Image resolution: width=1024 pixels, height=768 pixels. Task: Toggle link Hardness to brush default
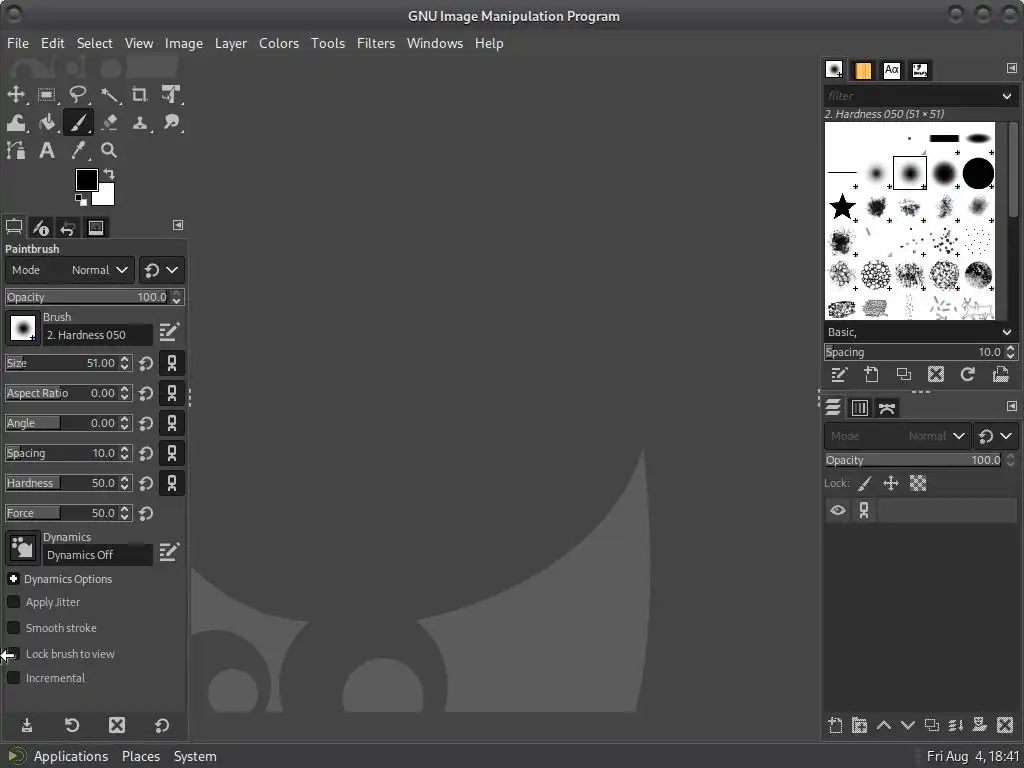pos(172,483)
